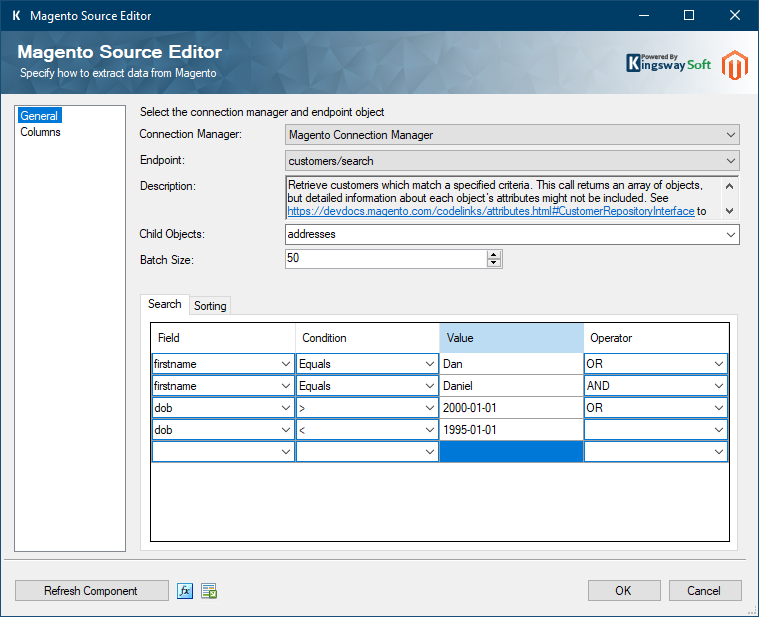This screenshot has width=759, height=617.
Task: Click the Value column header
Action: (511, 338)
